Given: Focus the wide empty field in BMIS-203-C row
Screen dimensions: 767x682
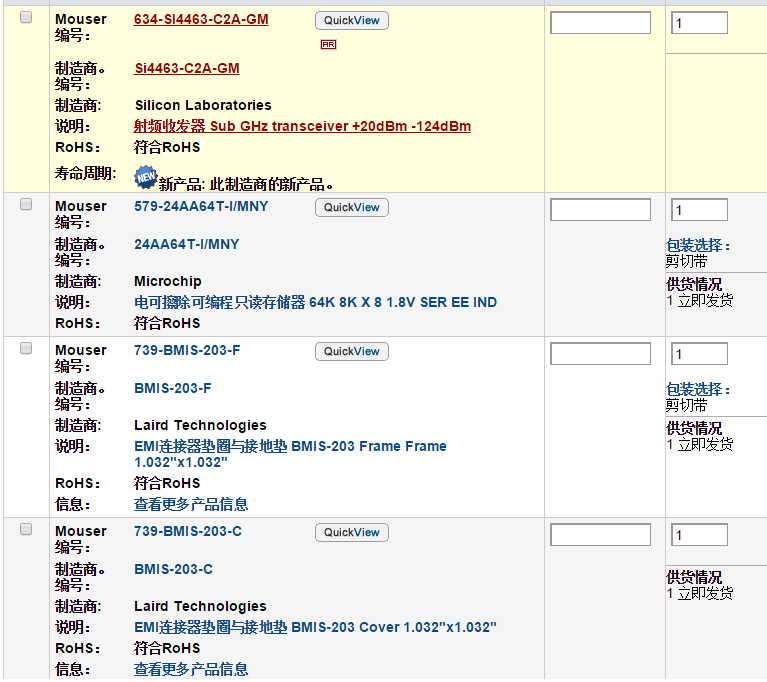Looking at the screenshot, I should coord(601,535).
